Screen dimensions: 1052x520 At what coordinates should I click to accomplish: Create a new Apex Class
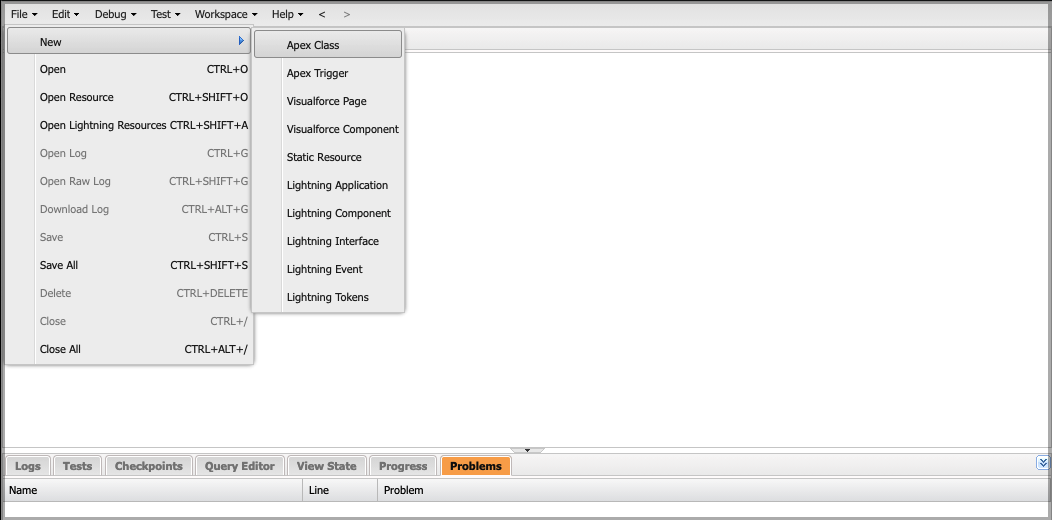click(x=328, y=45)
